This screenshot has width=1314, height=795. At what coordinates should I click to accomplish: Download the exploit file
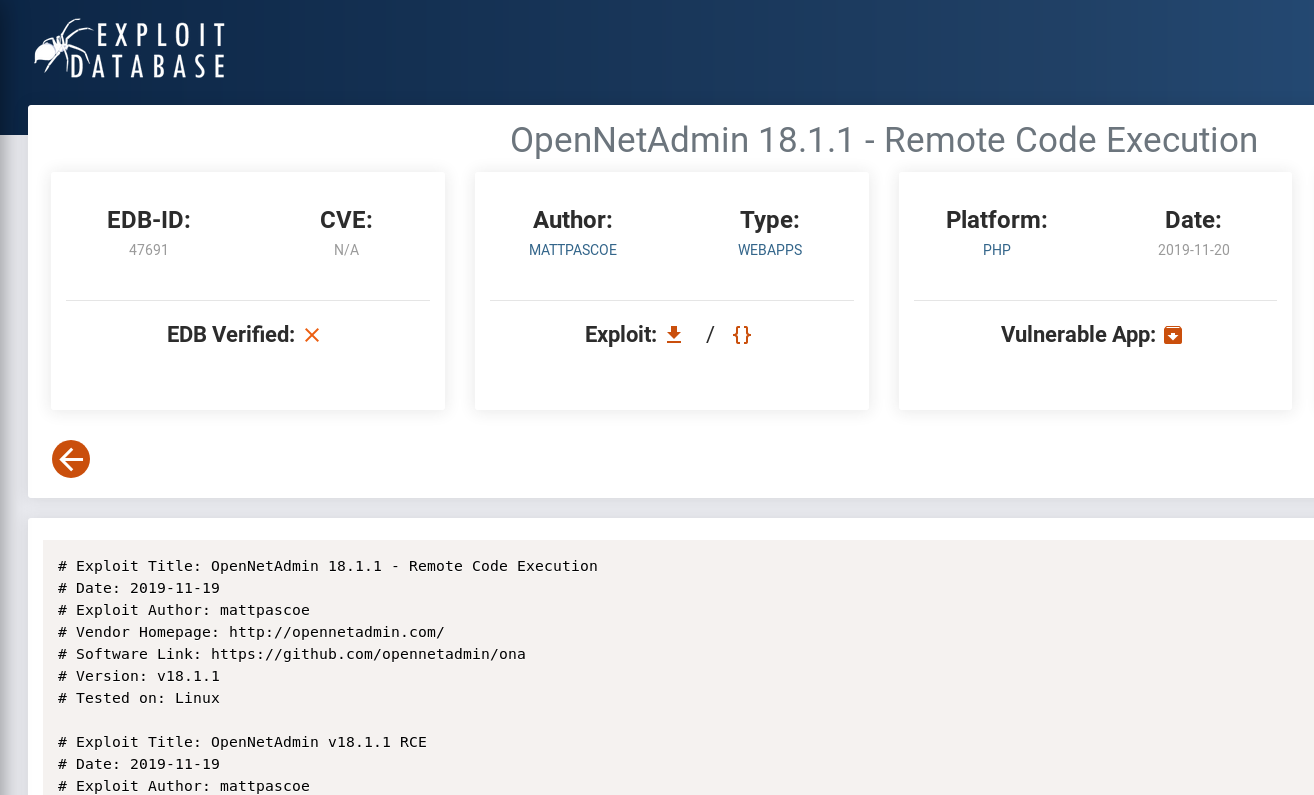tap(674, 334)
